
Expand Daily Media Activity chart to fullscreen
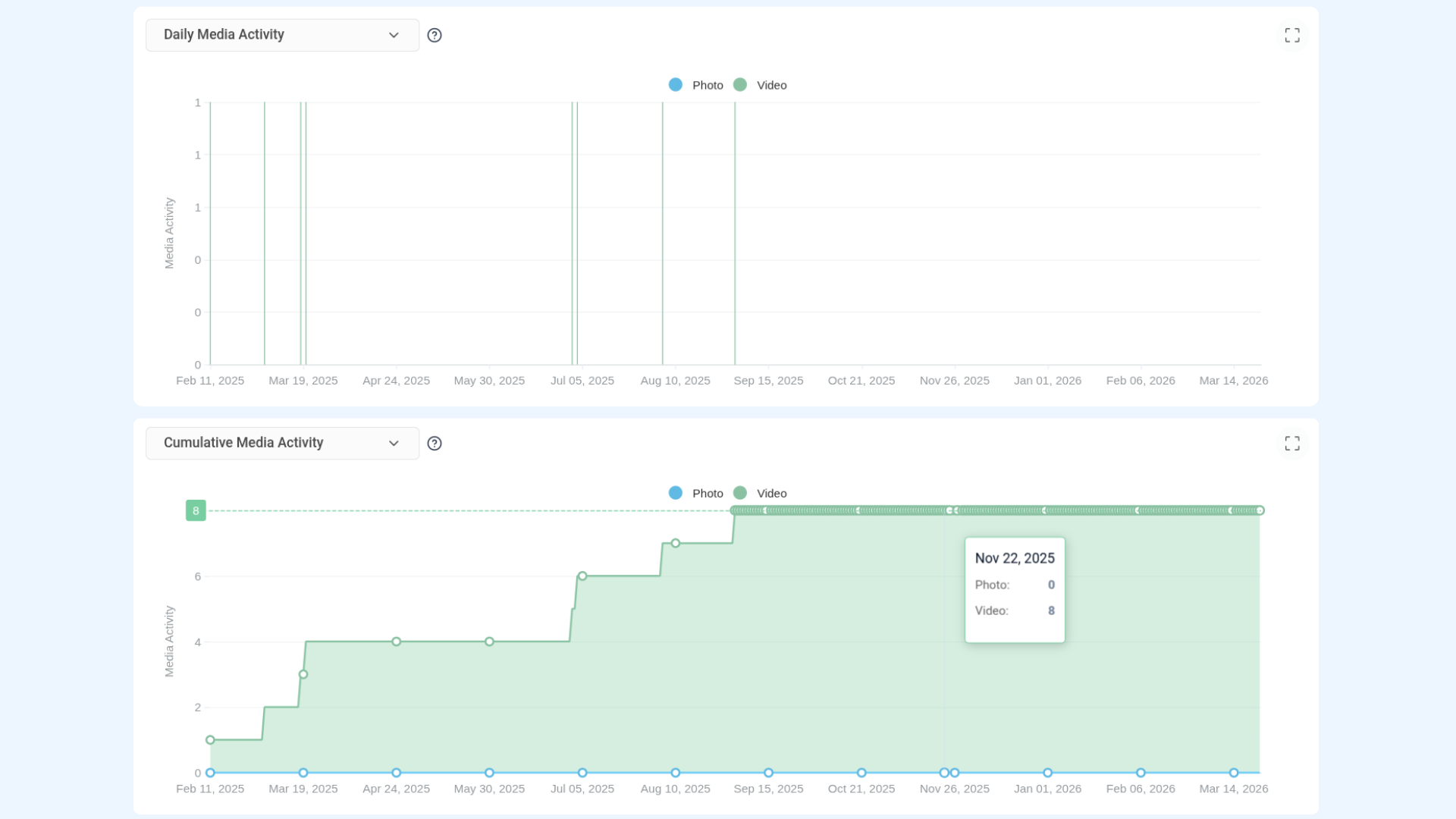1291,35
